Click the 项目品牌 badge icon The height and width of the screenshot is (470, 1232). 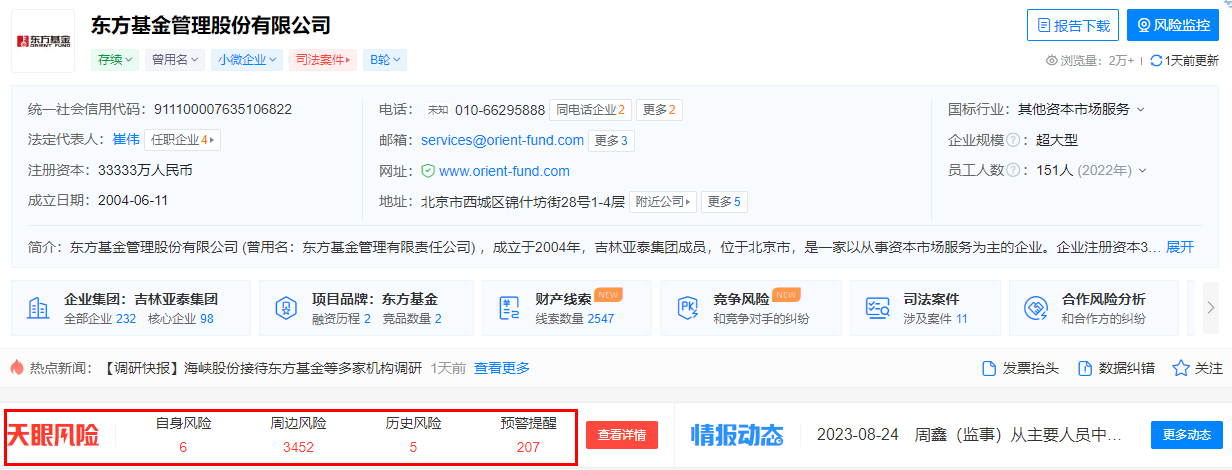287,308
